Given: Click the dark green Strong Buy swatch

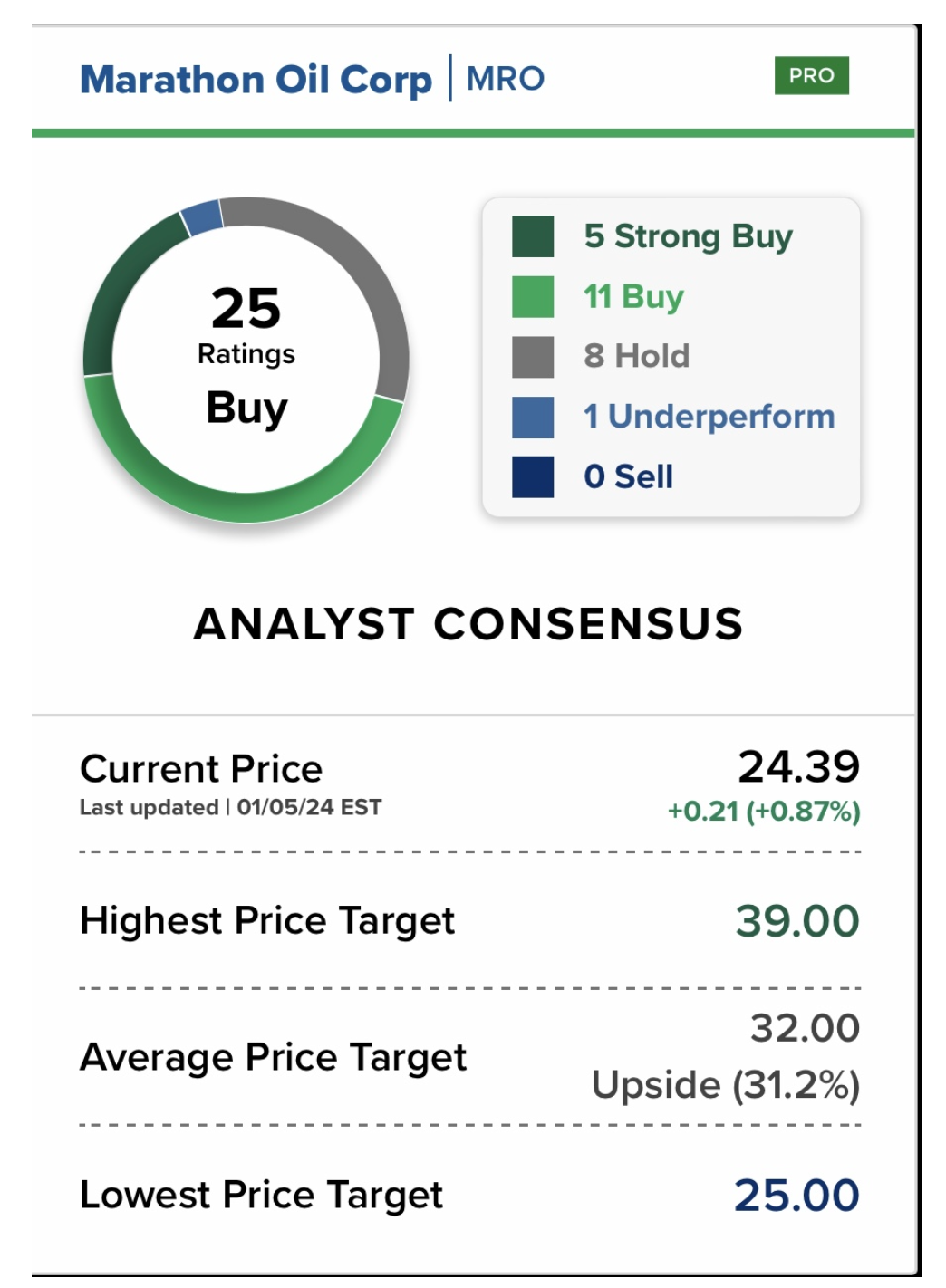Looking at the screenshot, I should (533, 237).
